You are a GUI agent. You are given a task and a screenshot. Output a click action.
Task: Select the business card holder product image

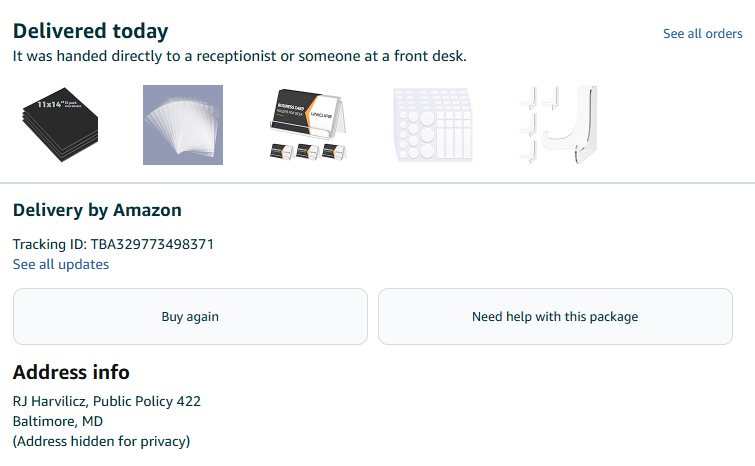309,125
